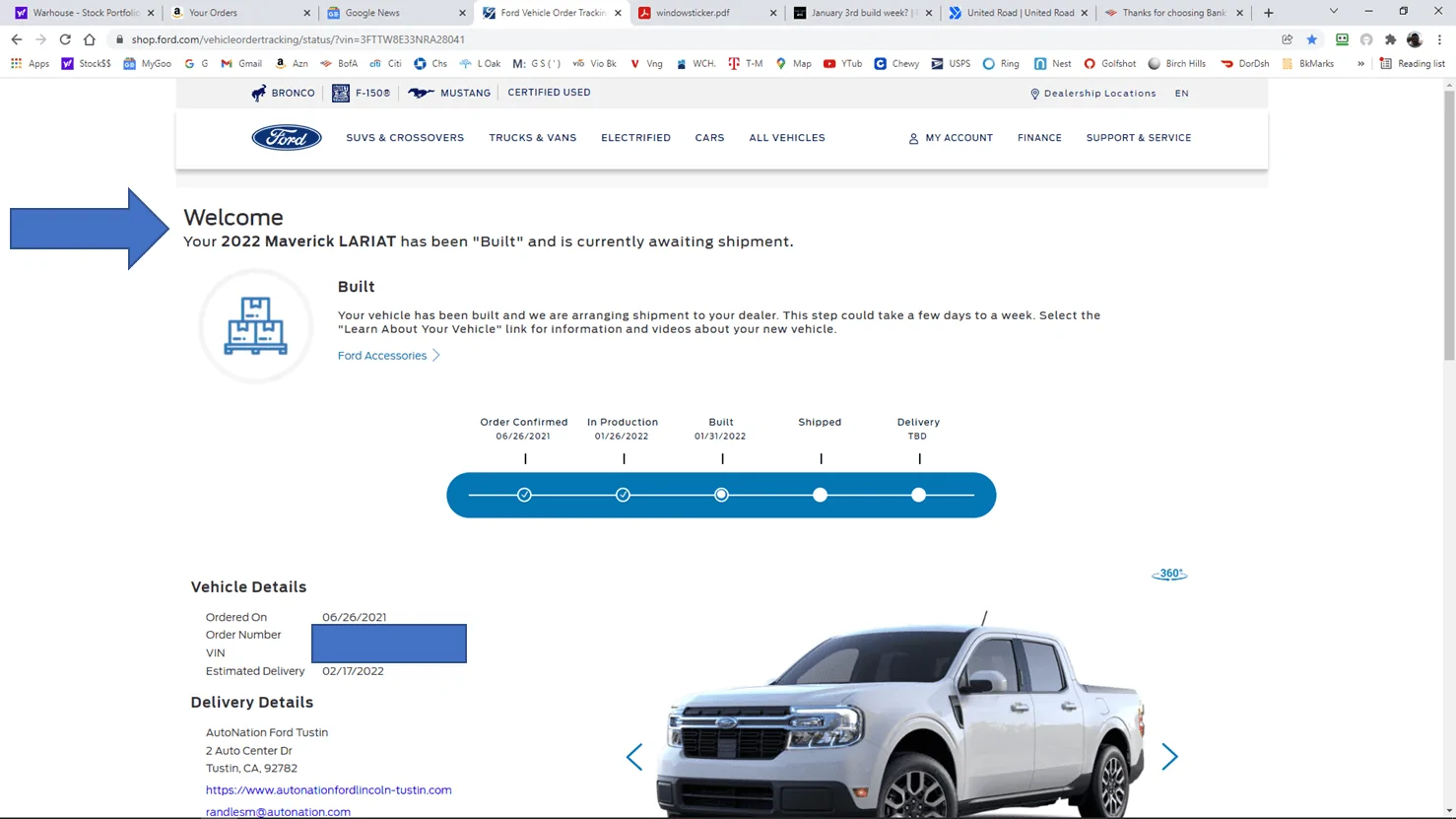Viewport: 1456px width, 819px height.
Task: Open the Chrome profile avatar
Action: (1415, 39)
